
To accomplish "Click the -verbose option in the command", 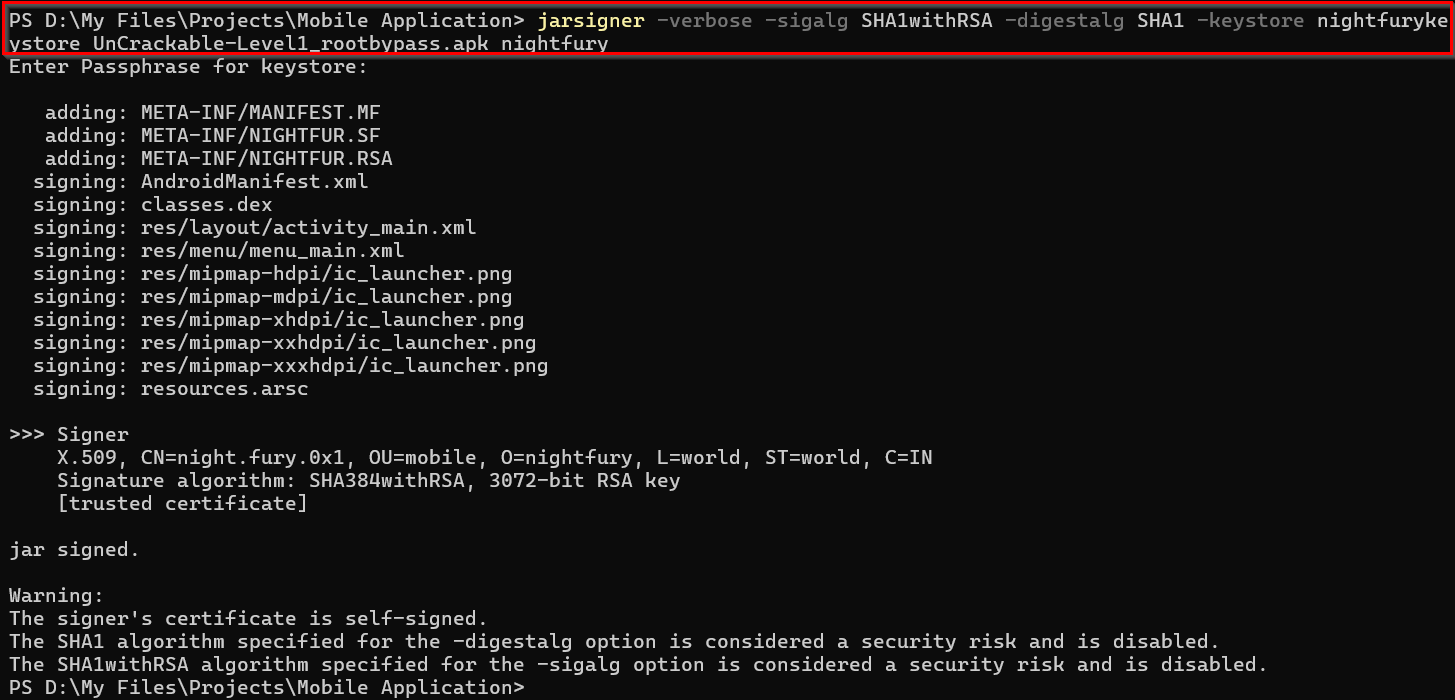I will point(704,21).
